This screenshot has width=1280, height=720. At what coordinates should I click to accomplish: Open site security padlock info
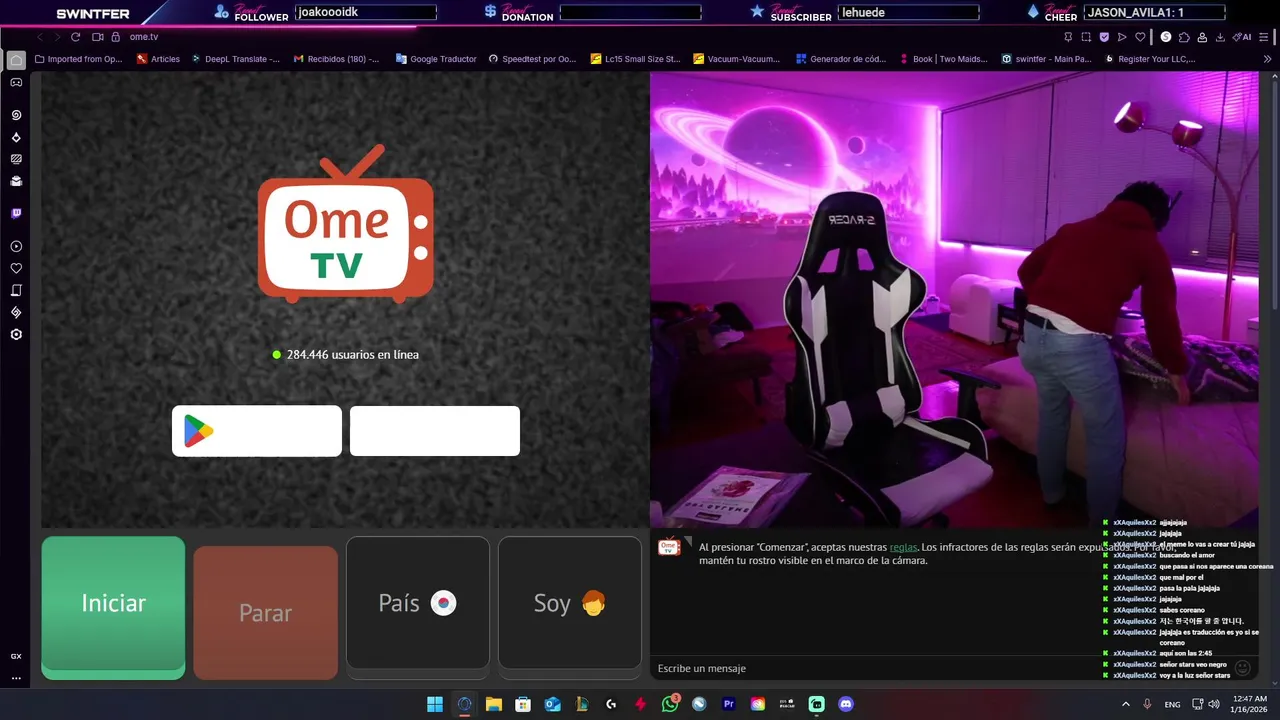(115, 37)
